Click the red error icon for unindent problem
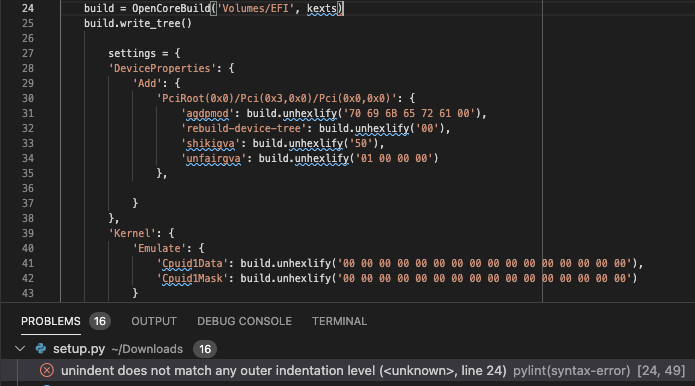This screenshot has height=386, width=695. [x=47, y=370]
